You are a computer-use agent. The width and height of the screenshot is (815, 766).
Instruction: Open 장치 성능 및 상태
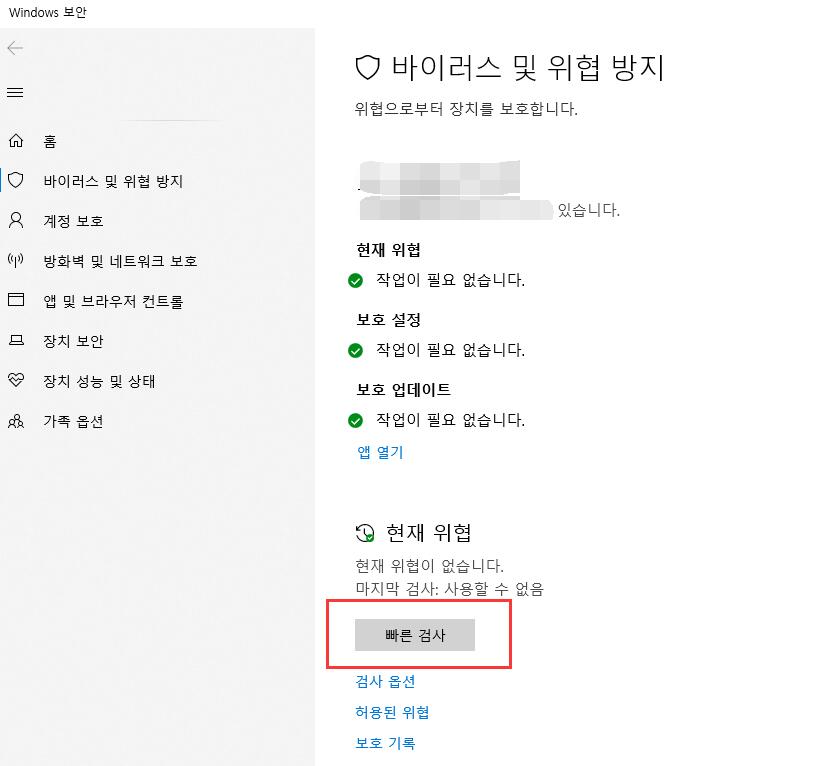99,381
